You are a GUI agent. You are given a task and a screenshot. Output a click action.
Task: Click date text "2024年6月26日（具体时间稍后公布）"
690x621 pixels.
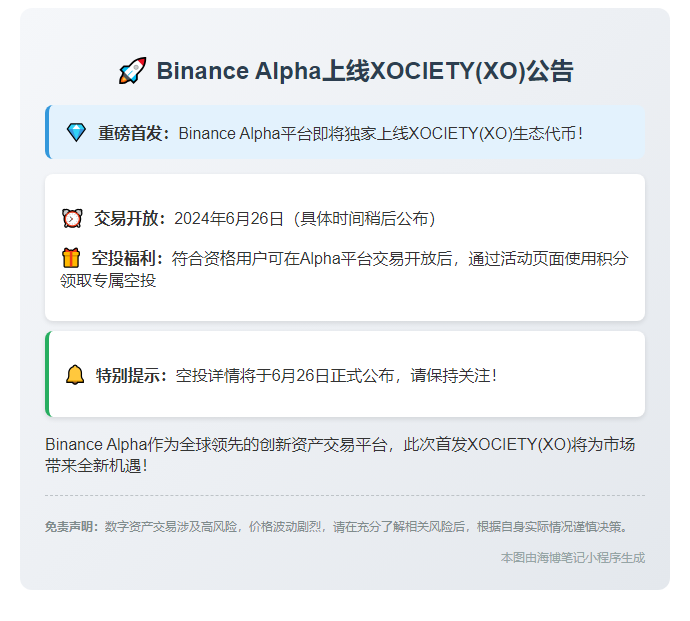click(x=306, y=218)
